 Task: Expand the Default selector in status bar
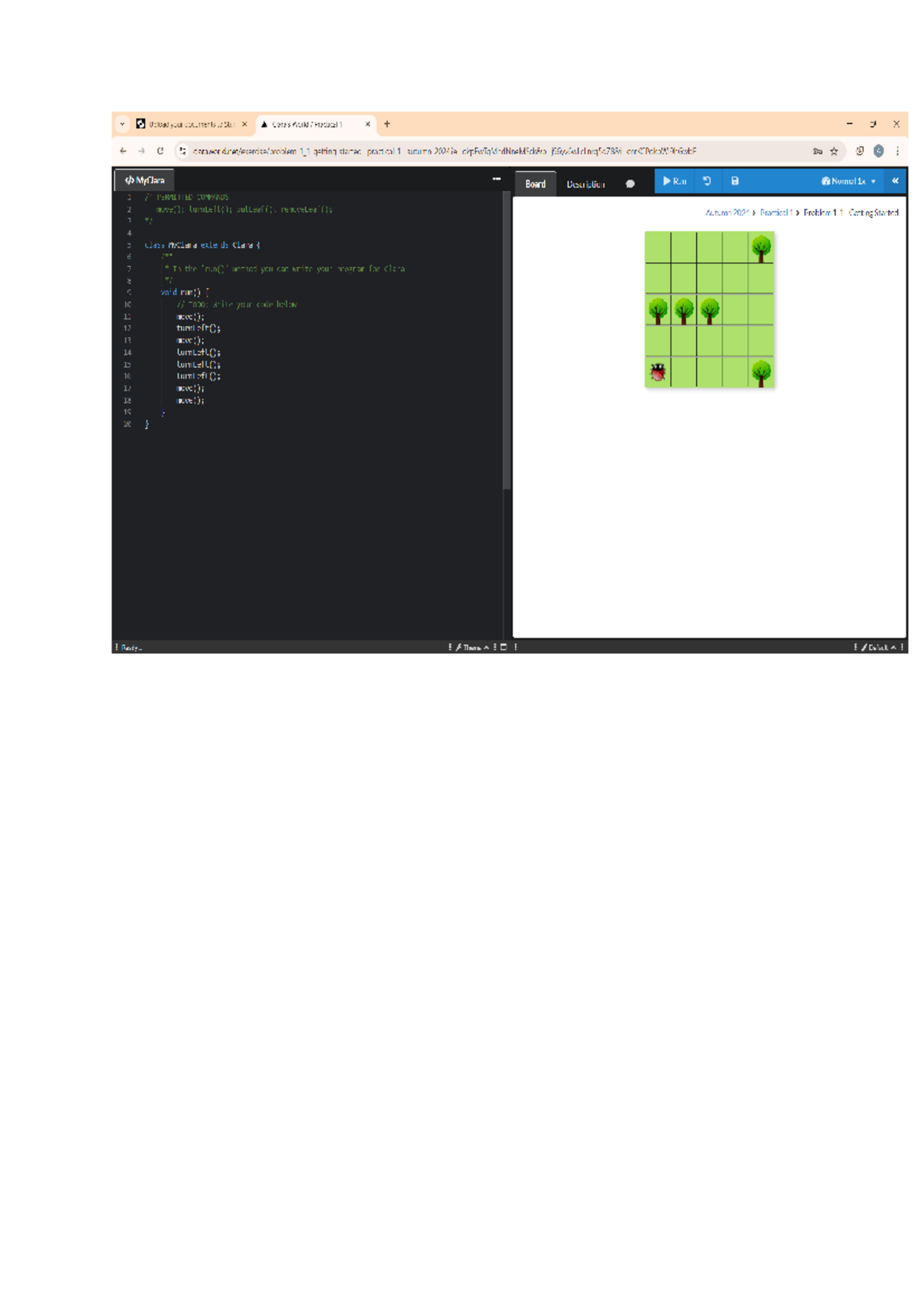[878, 648]
